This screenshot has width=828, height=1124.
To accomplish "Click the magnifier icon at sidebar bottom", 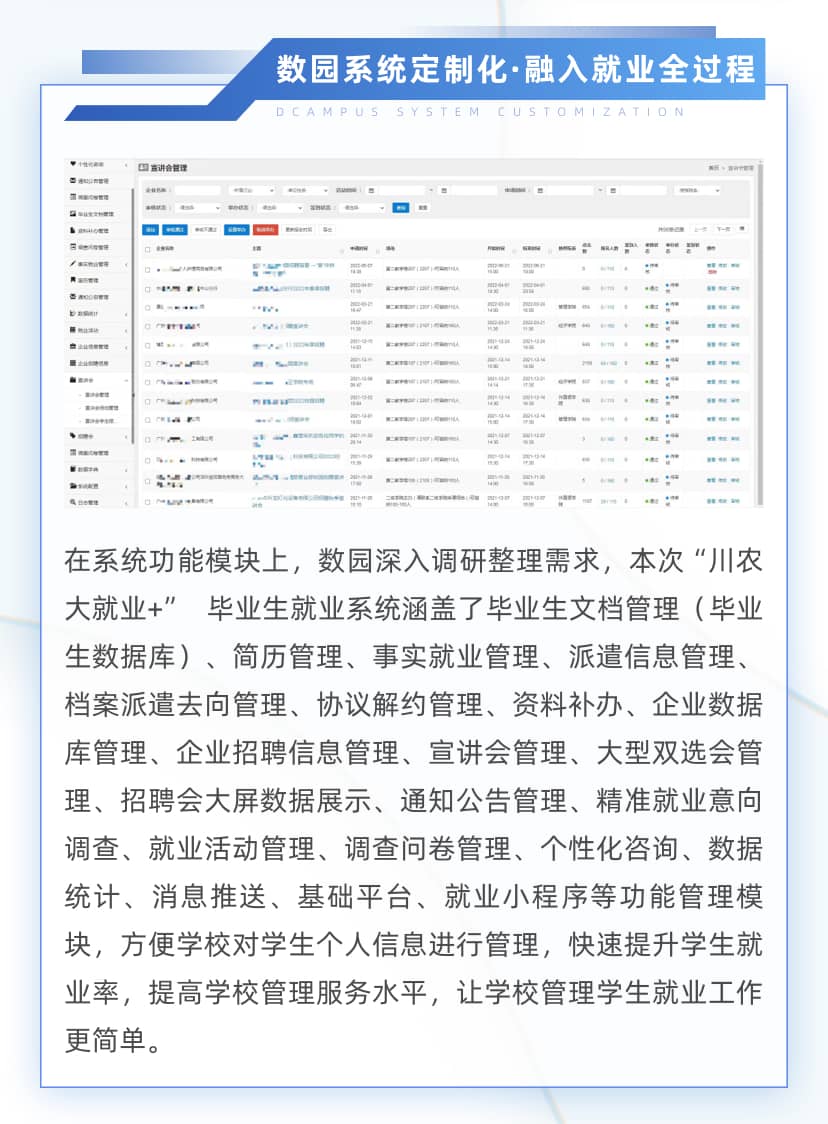I will pos(73,503).
